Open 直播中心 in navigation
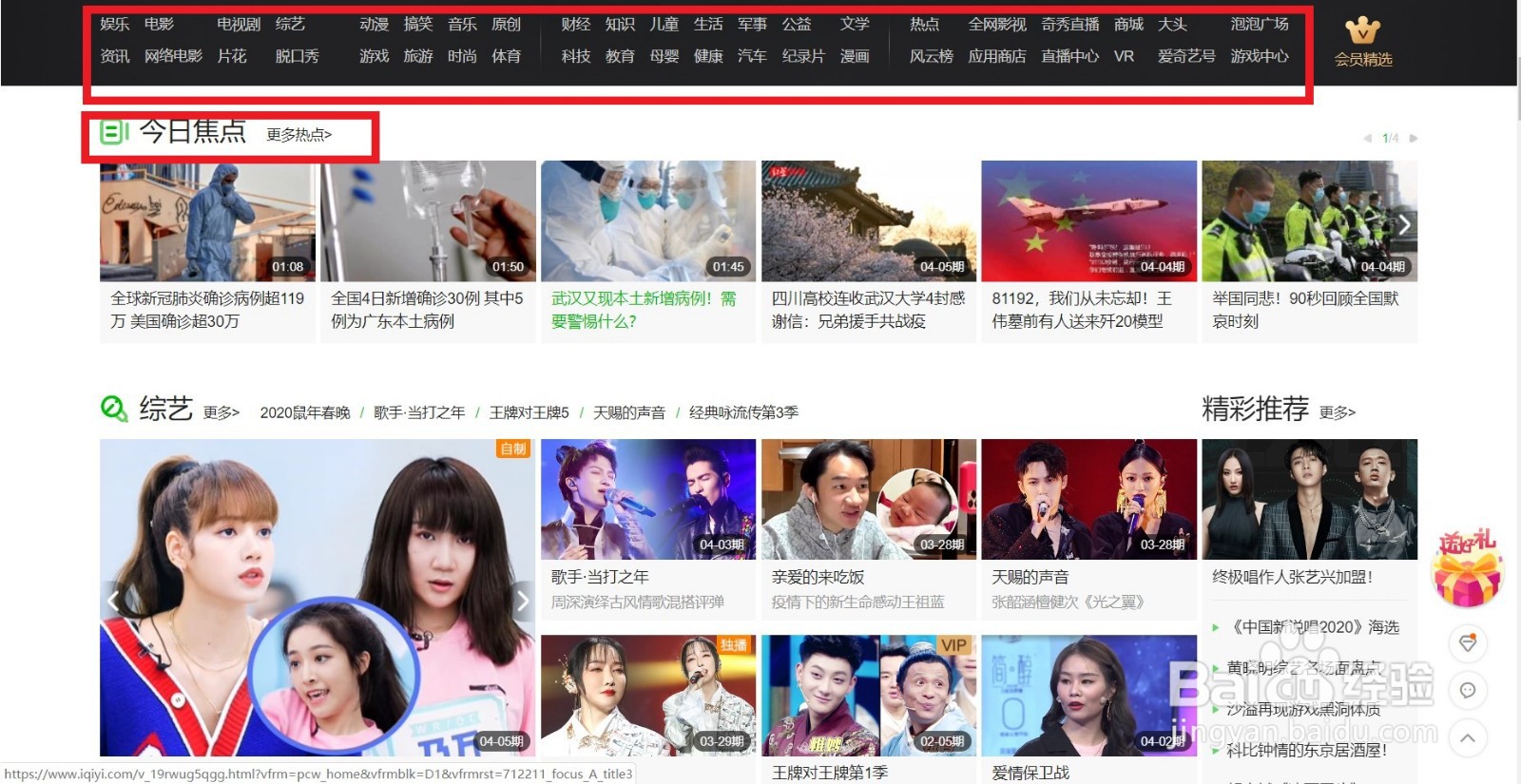The width and height of the screenshot is (1521, 784). (1070, 56)
